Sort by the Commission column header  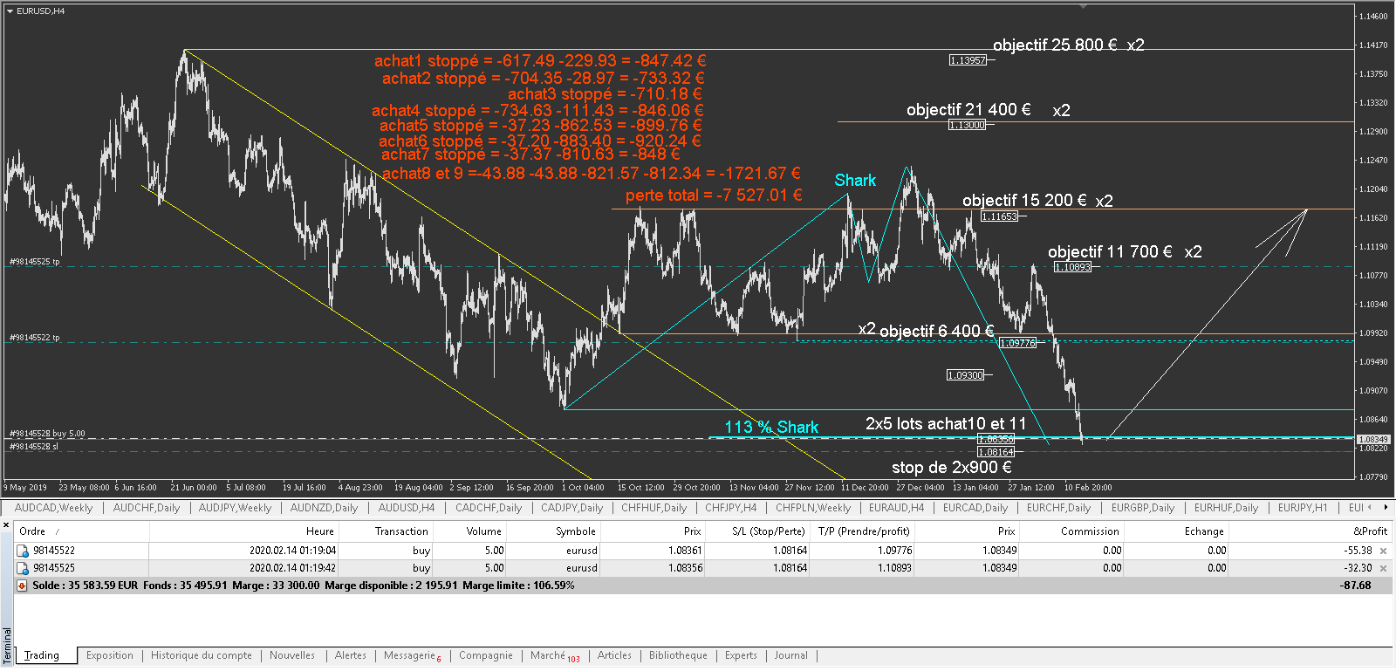click(x=1072, y=532)
